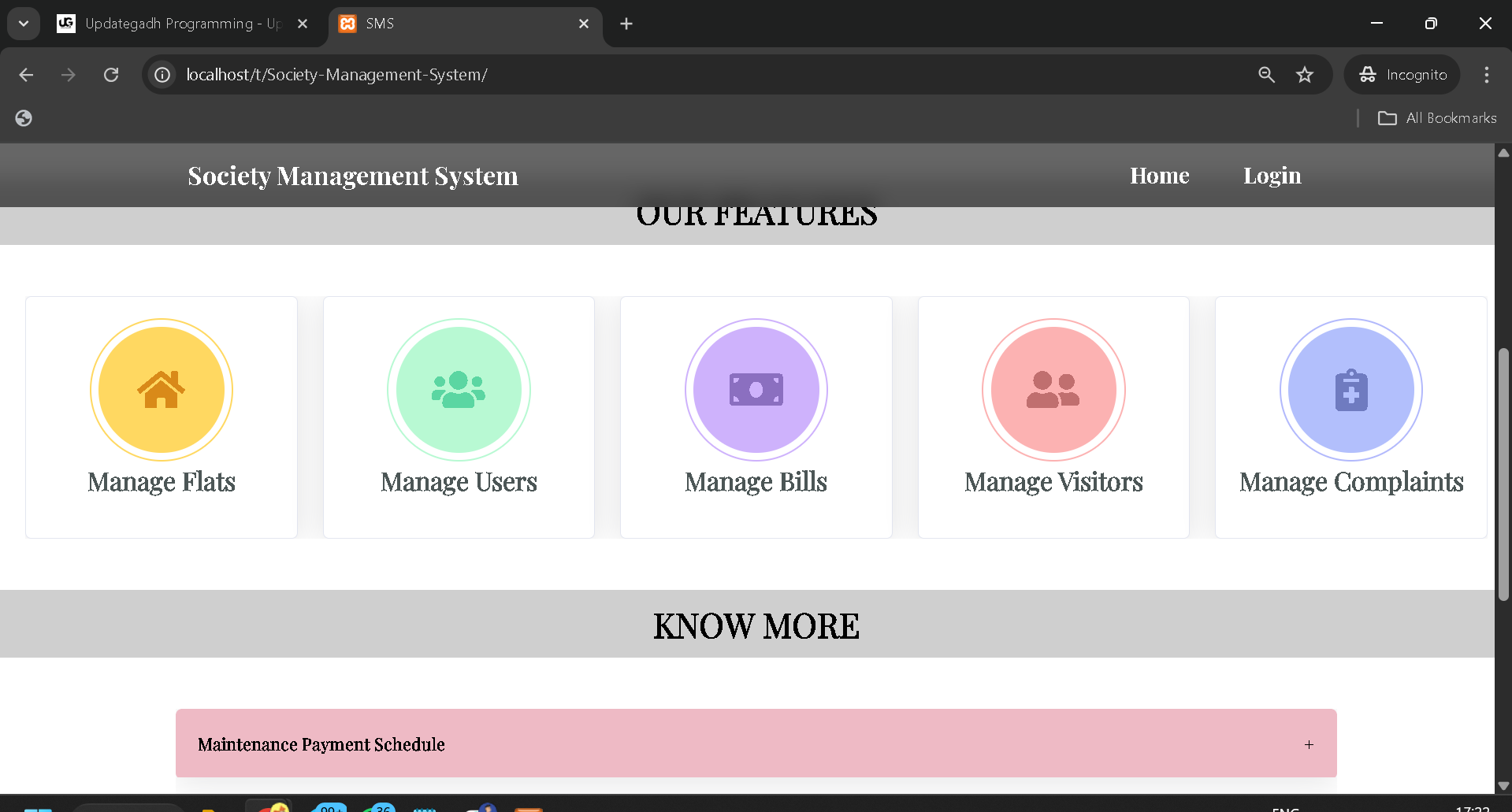The width and height of the screenshot is (1512, 812).
Task: Open the tab search dropdown arrow
Action: pos(24,24)
